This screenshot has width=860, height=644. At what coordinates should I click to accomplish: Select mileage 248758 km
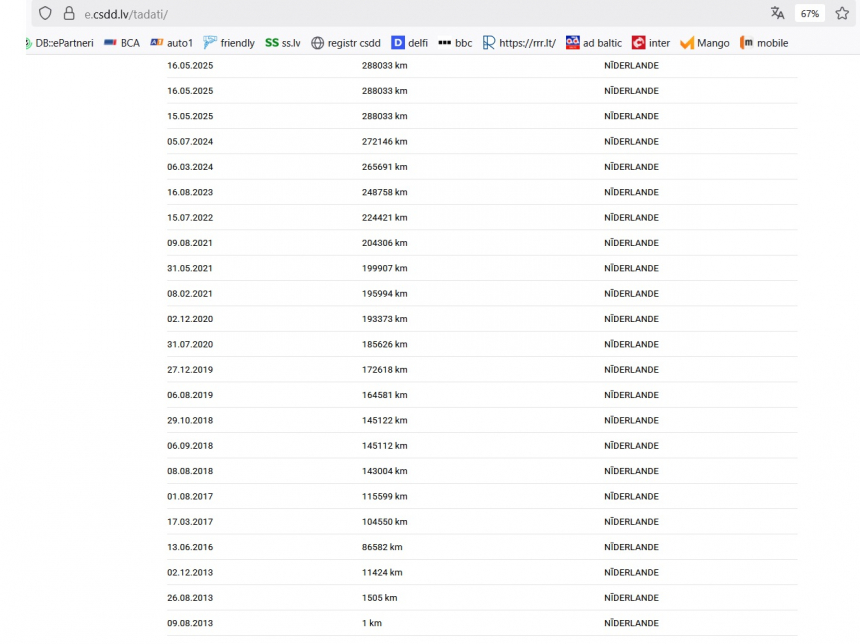[384, 192]
